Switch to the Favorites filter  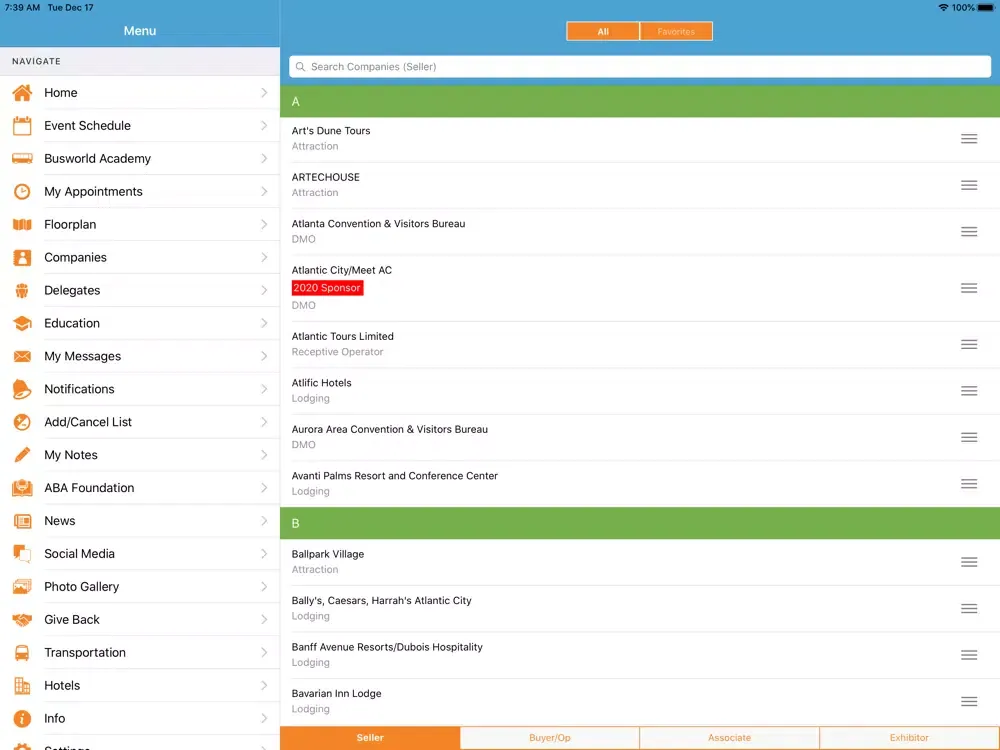tap(676, 31)
